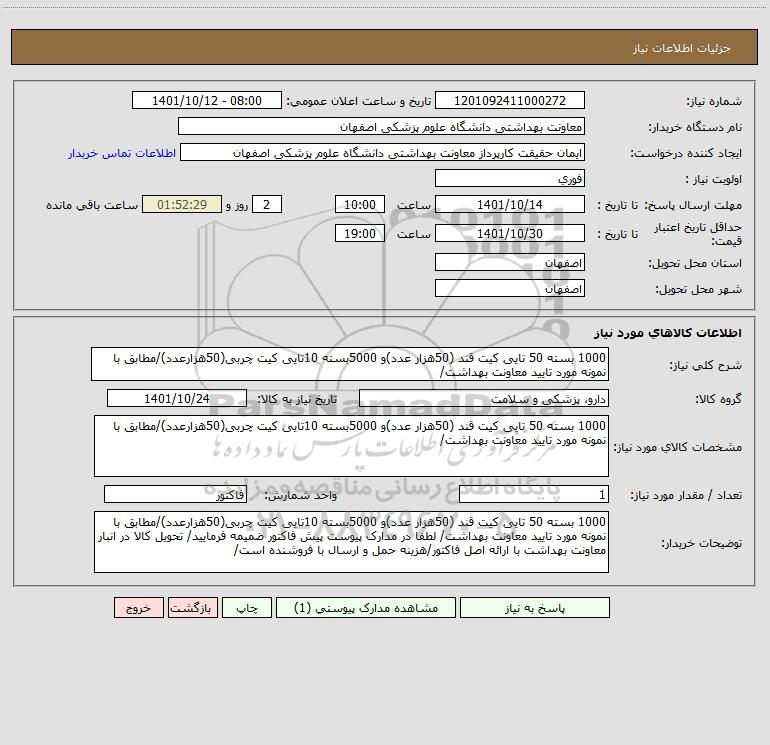Click the چاپ print button
This screenshot has height=745, width=770.
pyautogui.click(x=247, y=607)
